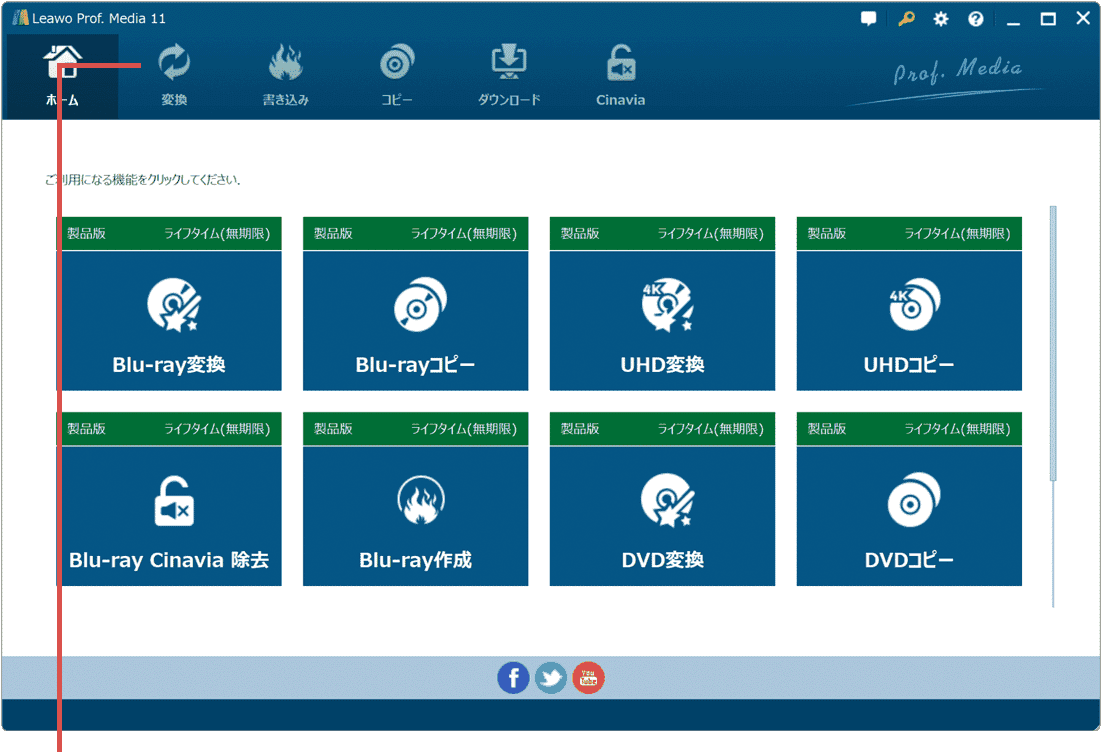Open the UHD変換 tile
1102x752 pixels.
662,320
